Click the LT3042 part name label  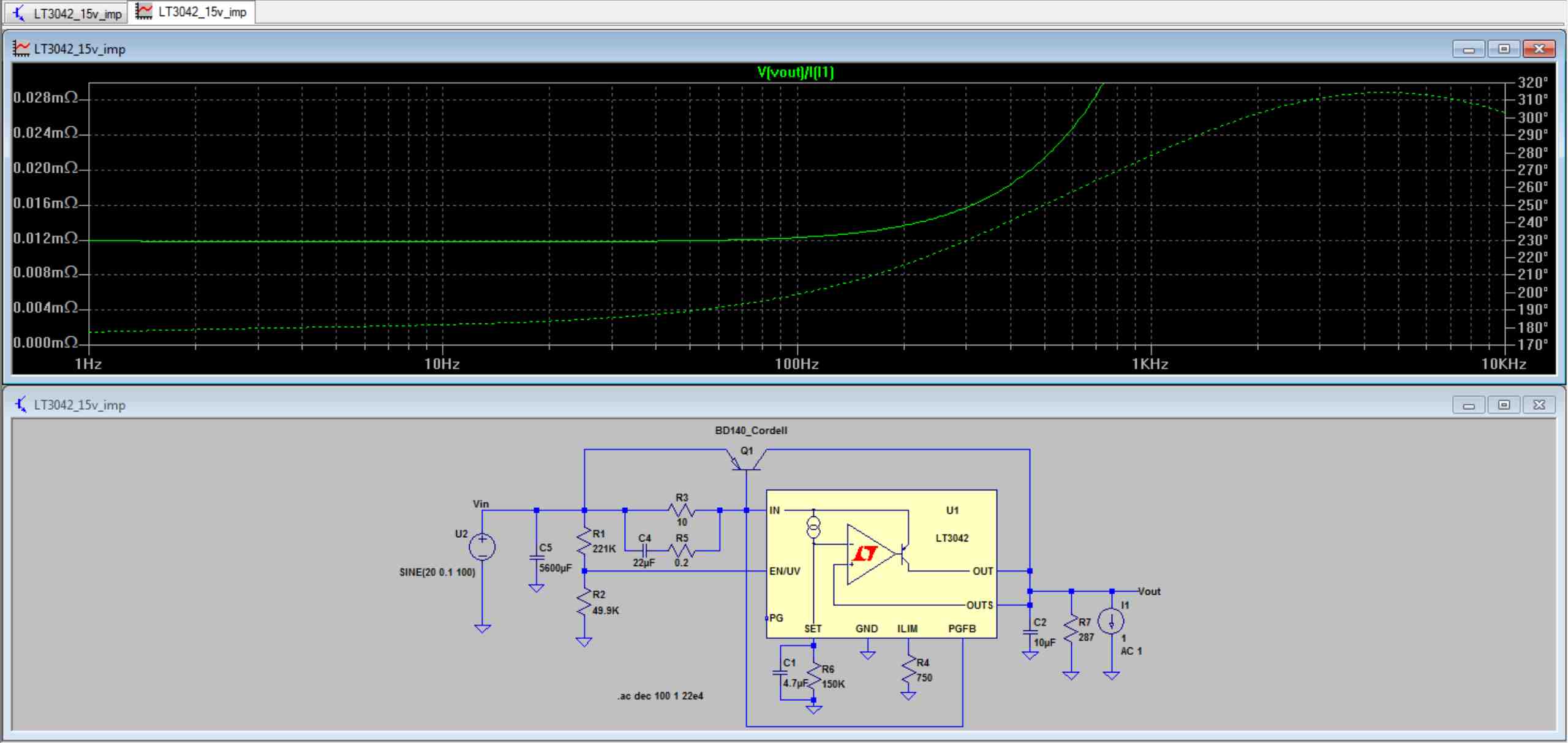(x=952, y=538)
